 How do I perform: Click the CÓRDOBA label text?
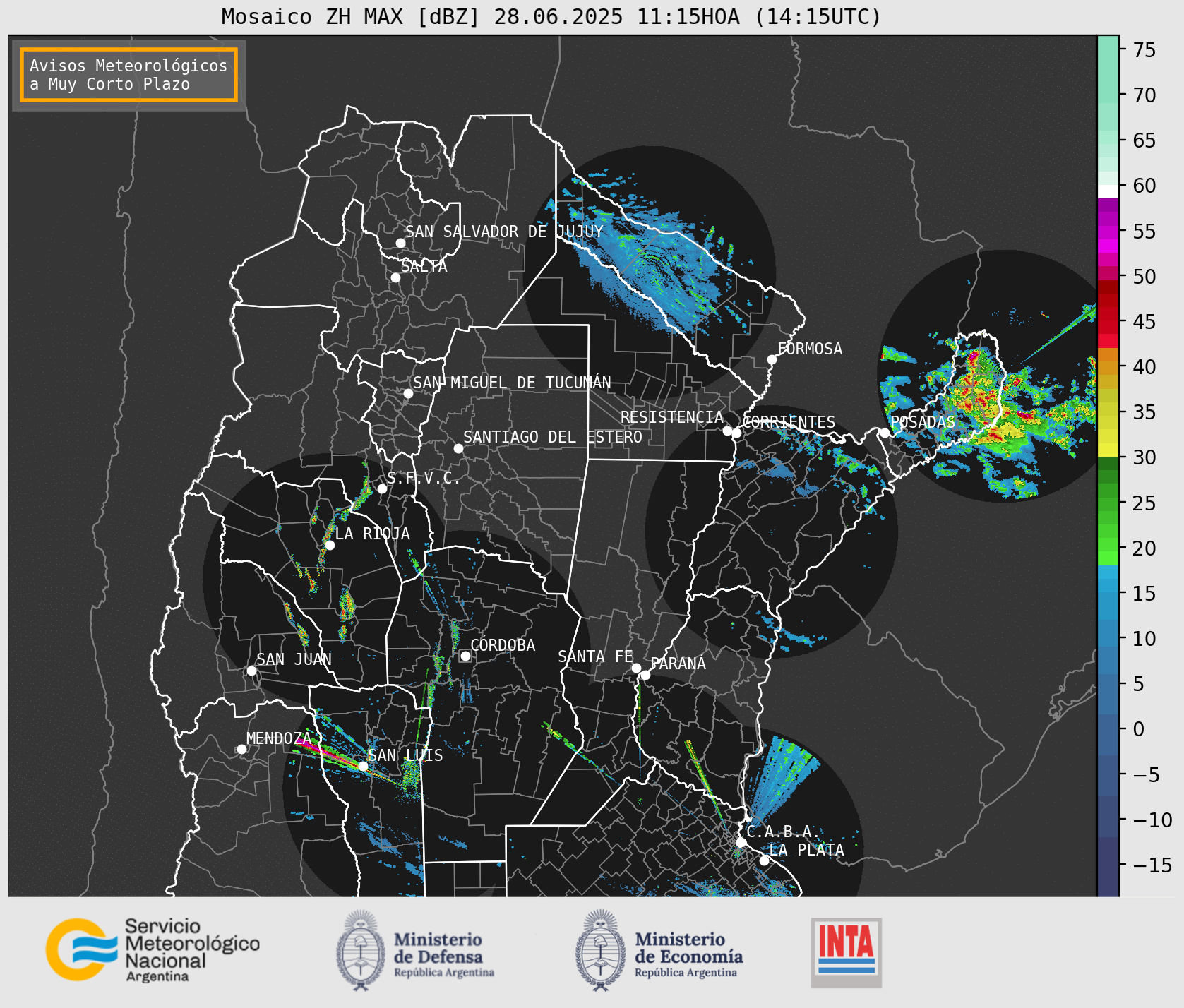(503, 644)
